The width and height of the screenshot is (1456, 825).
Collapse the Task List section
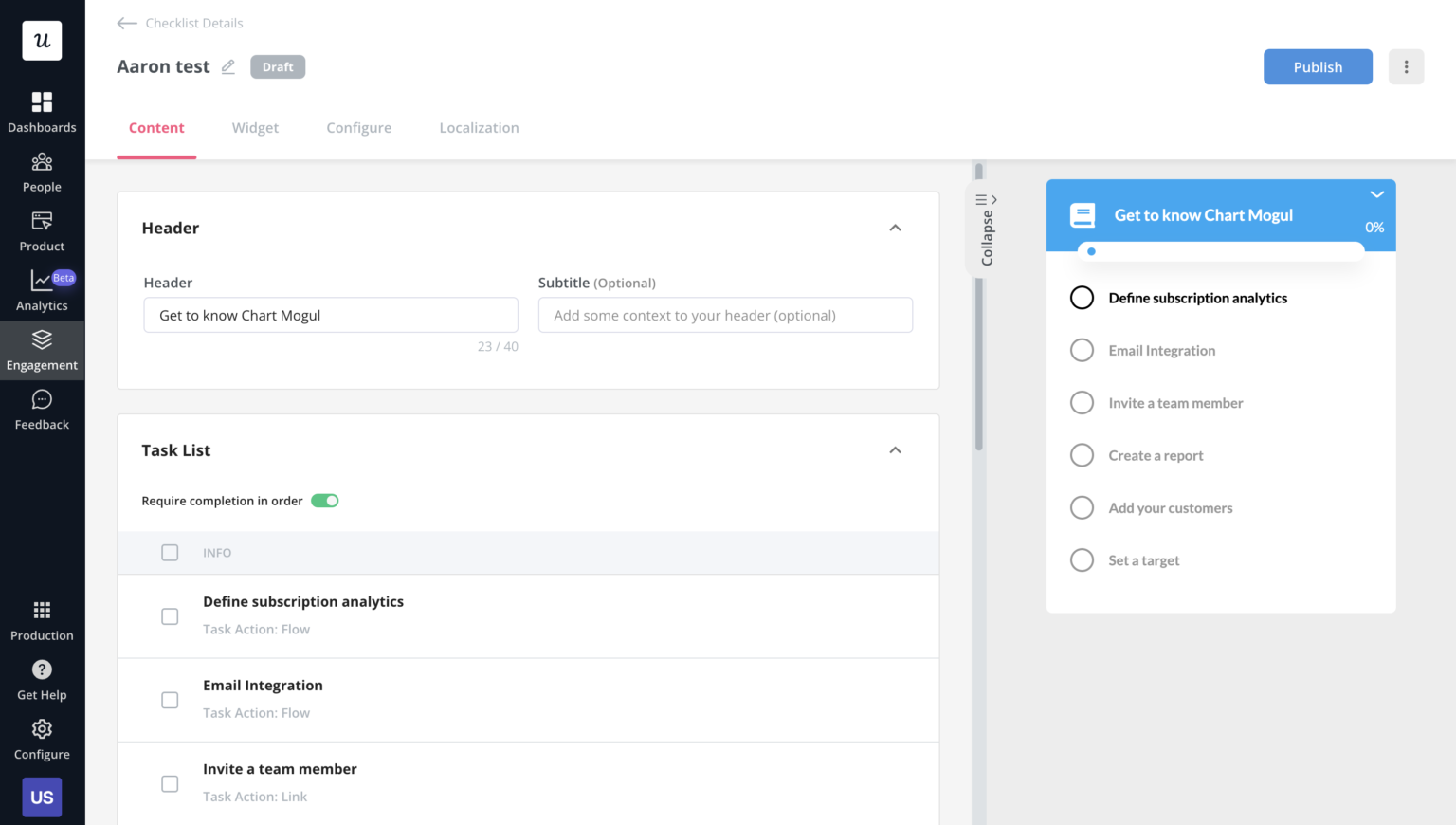895,449
